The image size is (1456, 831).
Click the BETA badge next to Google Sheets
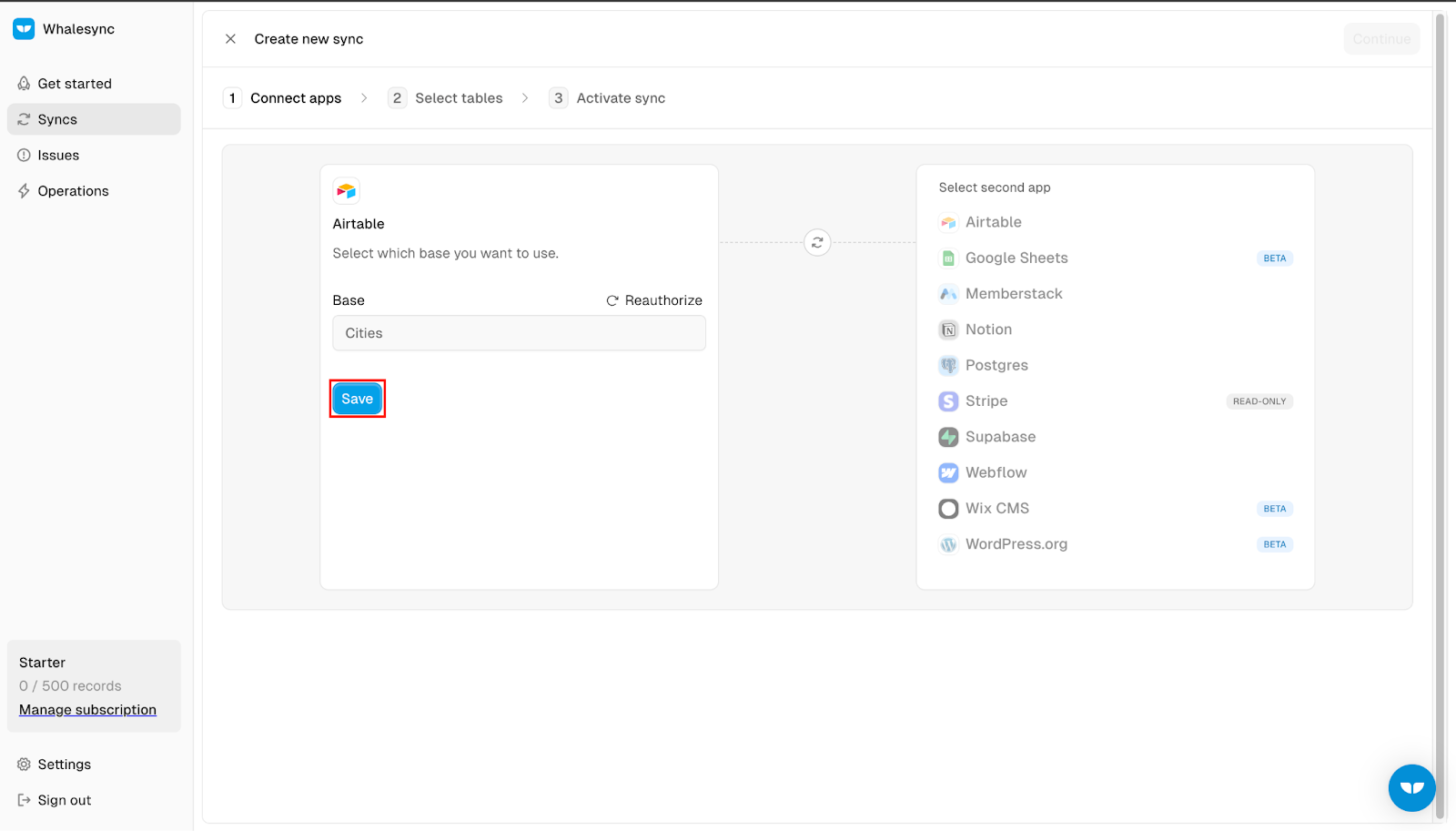click(1275, 258)
